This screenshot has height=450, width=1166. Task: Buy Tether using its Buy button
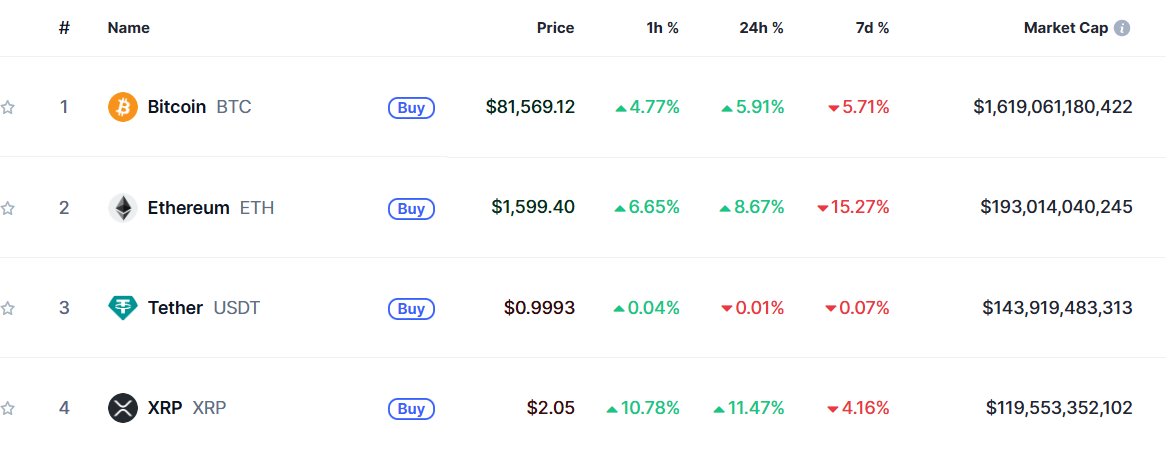point(411,309)
